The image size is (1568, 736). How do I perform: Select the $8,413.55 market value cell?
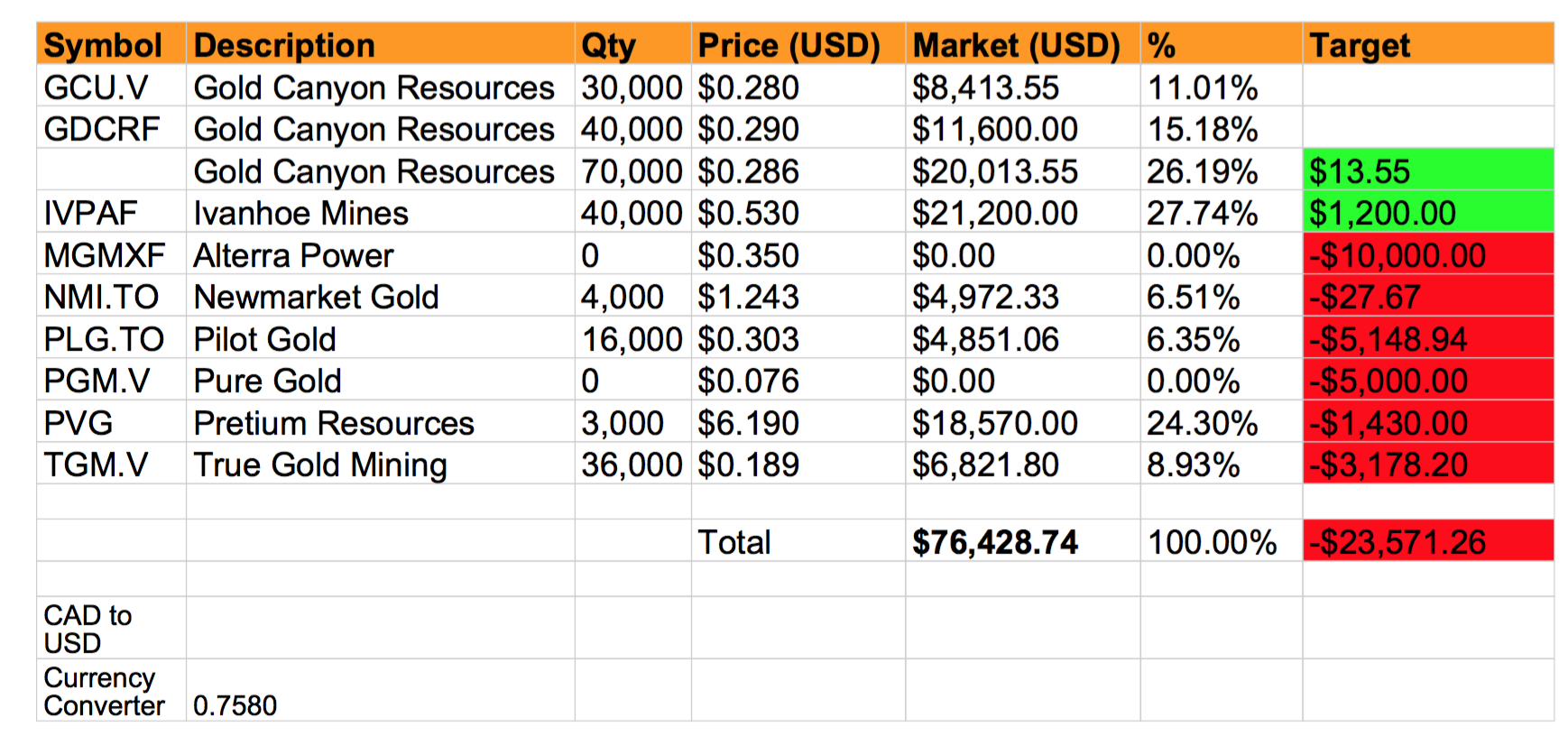pos(1022,86)
